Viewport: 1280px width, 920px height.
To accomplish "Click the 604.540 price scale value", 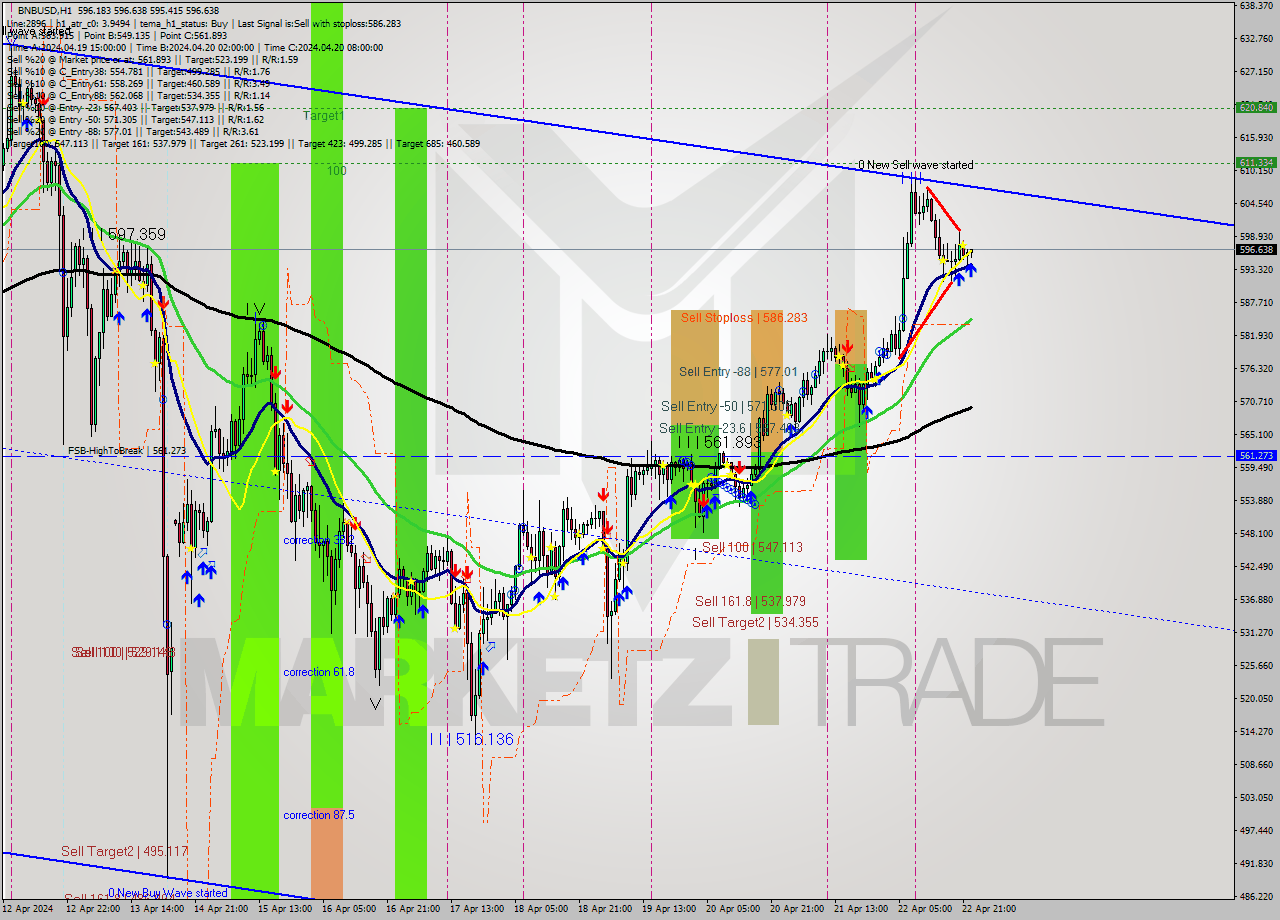I will (x=1256, y=204).
